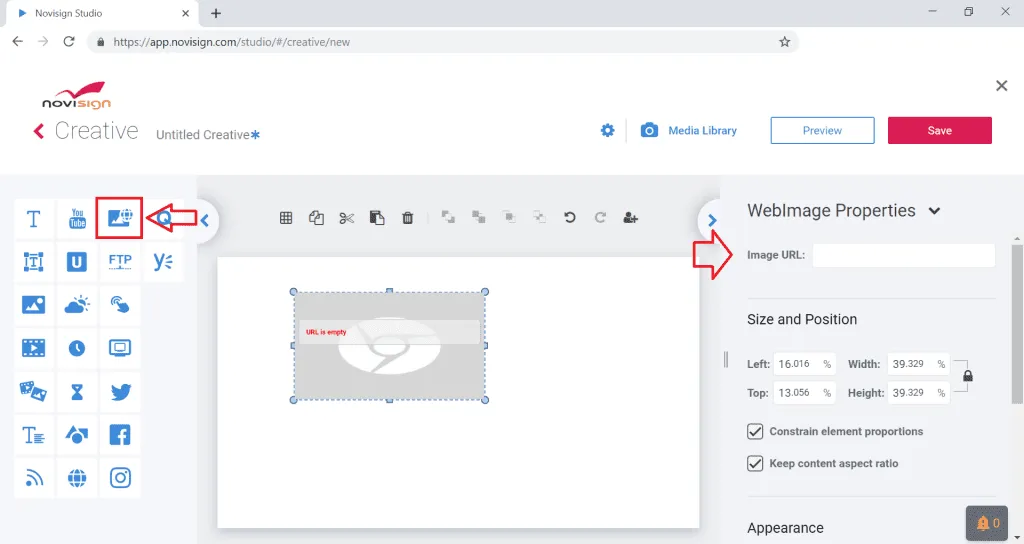Add the scrolling text ticker widget

click(x=33, y=435)
